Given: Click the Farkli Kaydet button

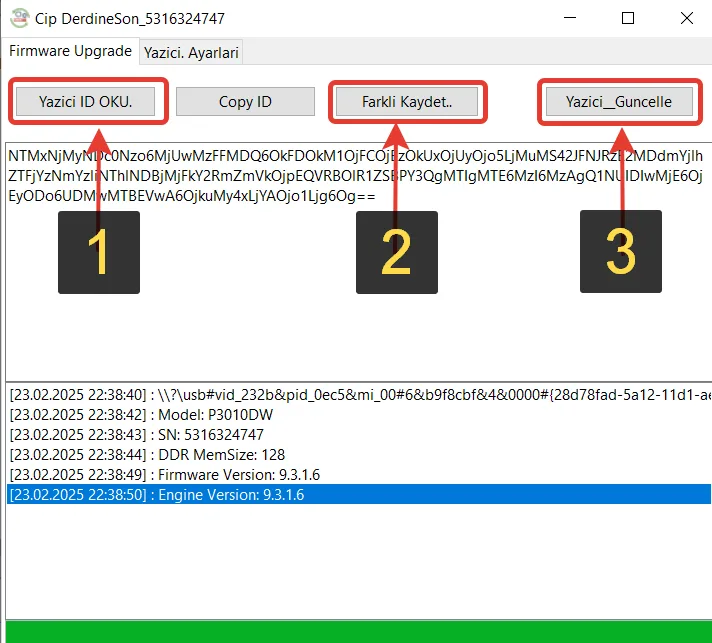Looking at the screenshot, I should coord(407,102).
